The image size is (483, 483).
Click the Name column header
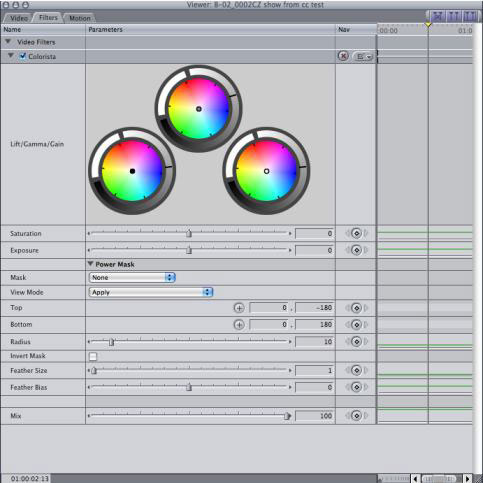[x=12, y=29]
